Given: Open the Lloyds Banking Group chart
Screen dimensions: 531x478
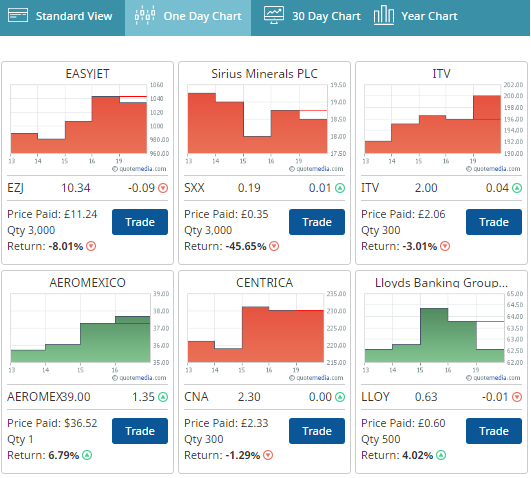Looking at the screenshot, I should pyautogui.click(x=441, y=336).
